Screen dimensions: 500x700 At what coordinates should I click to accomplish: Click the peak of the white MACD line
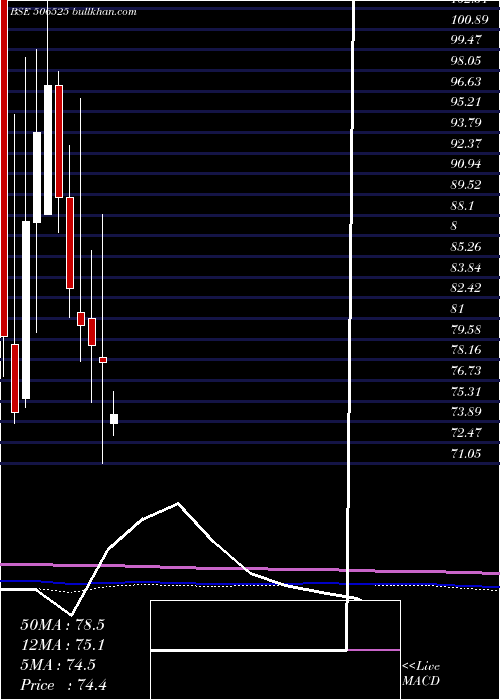178,503
